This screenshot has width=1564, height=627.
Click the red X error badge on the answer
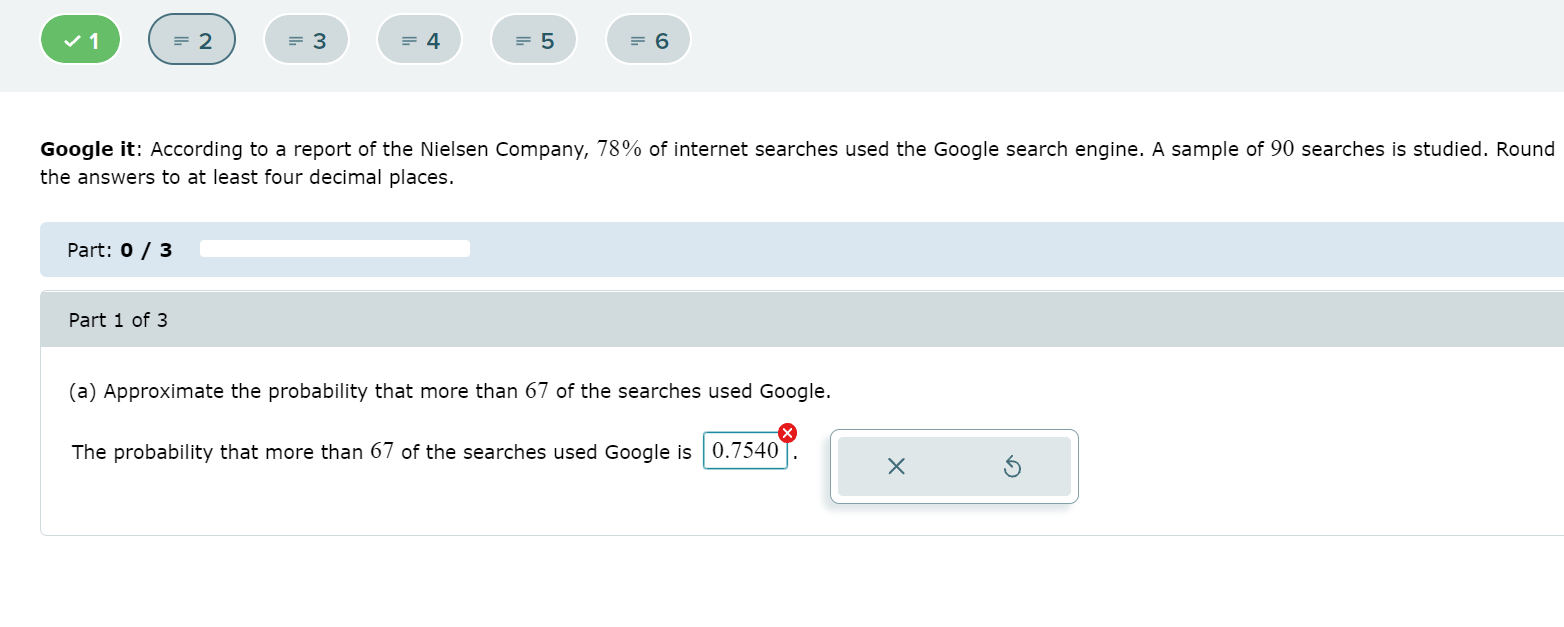coord(788,433)
